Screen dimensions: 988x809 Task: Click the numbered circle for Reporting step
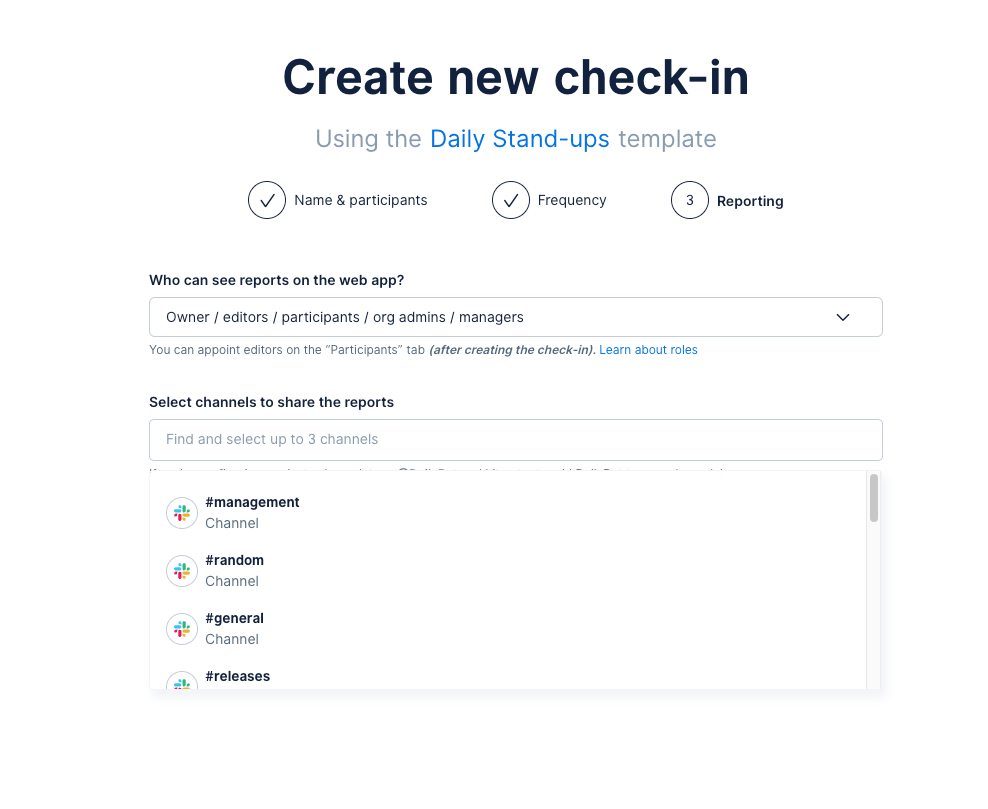click(x=689, y=200)
